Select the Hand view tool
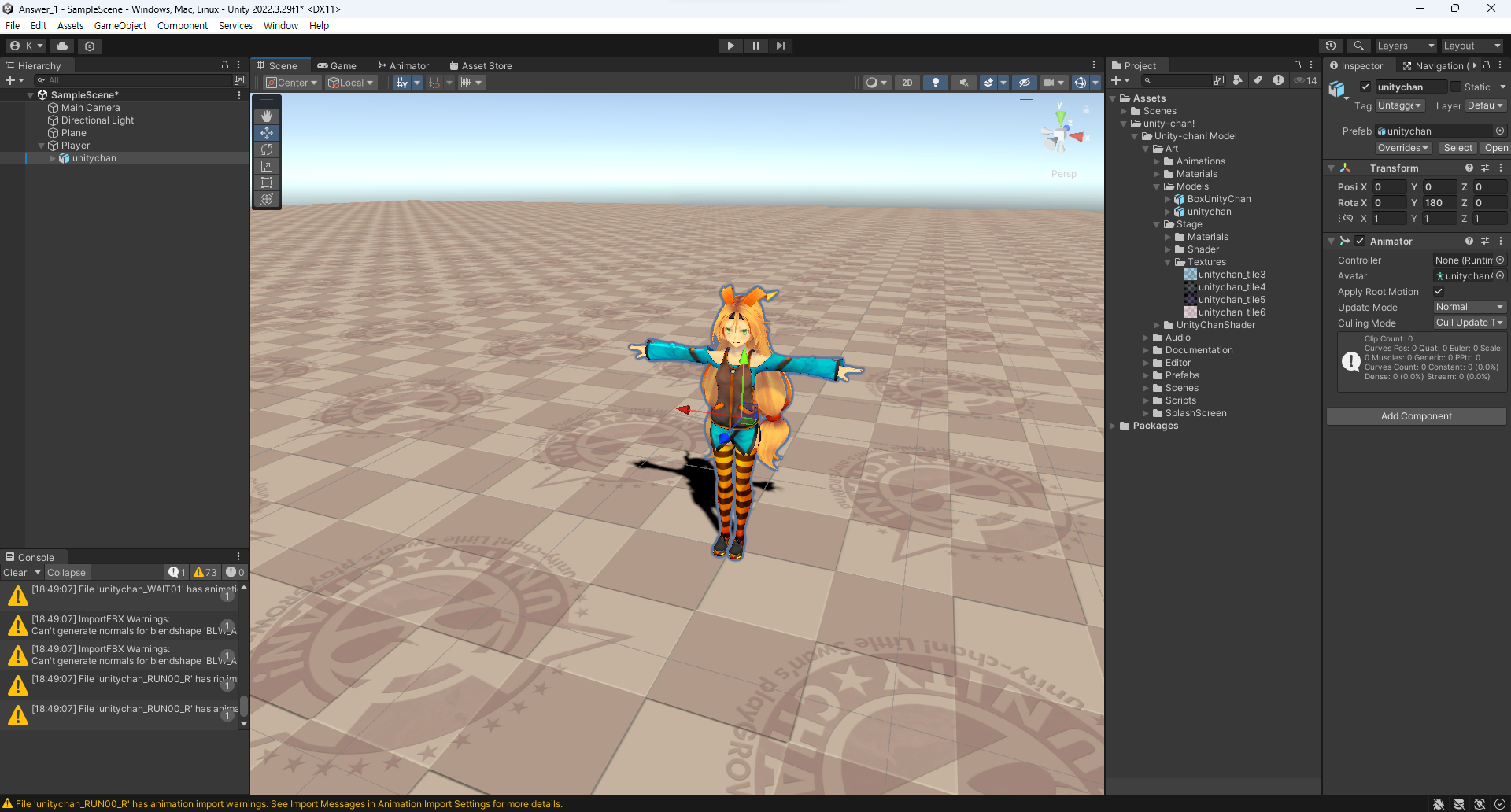The width and height of the screenshot is (1511, 812). tap(267, 116)
